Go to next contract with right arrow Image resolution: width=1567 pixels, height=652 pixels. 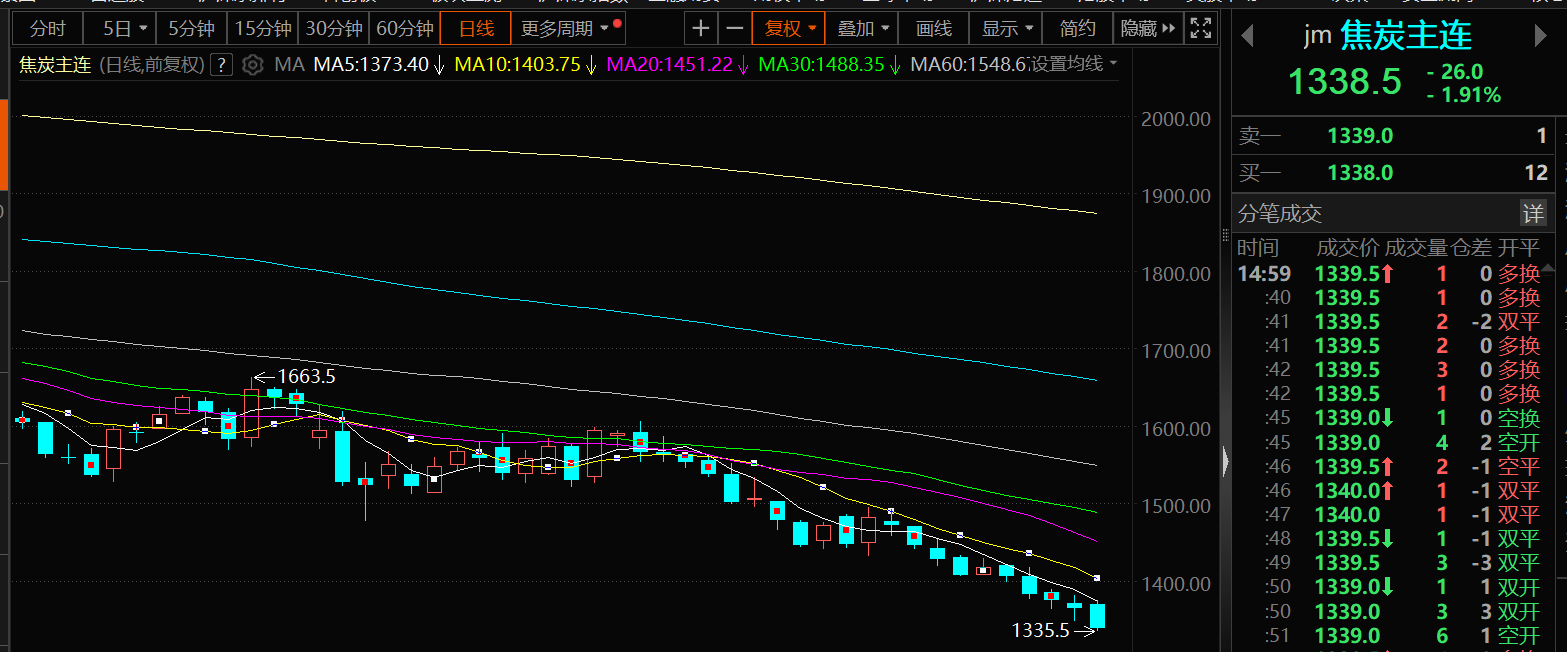(x=1540, y=38)
